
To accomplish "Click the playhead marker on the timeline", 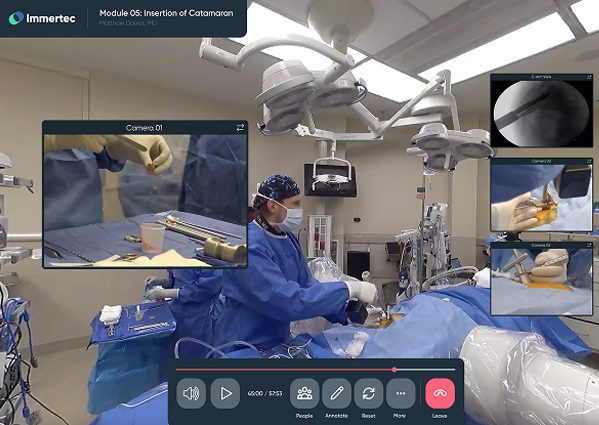I will tap(394, 370).
